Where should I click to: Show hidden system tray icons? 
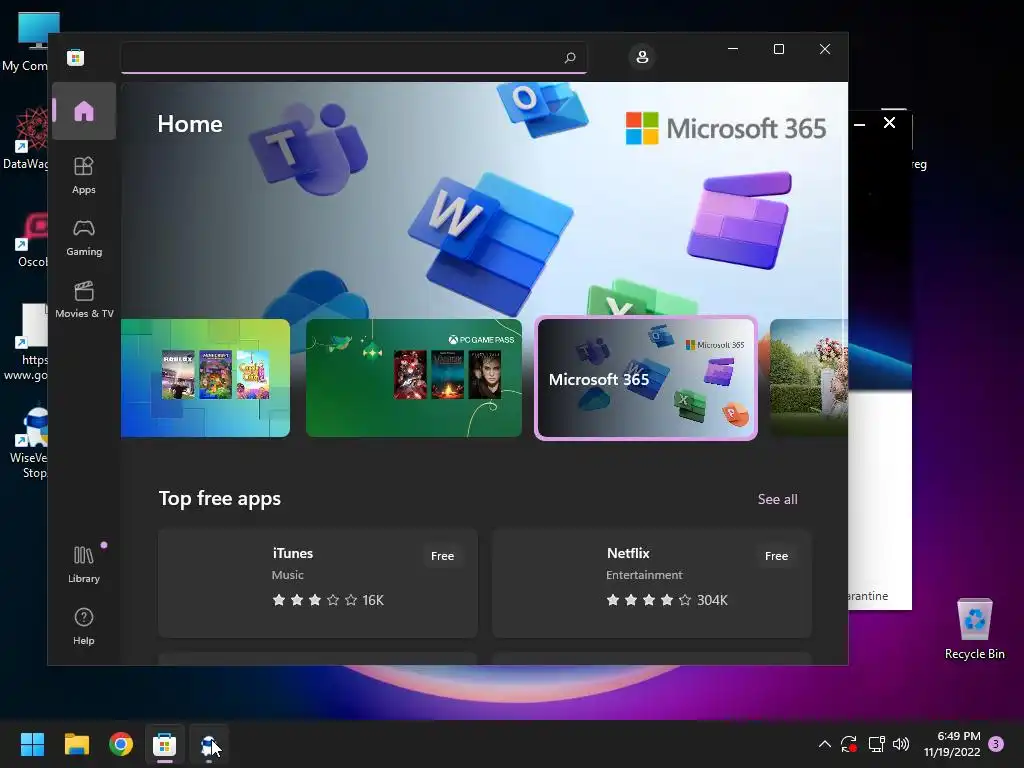point(825,744)
